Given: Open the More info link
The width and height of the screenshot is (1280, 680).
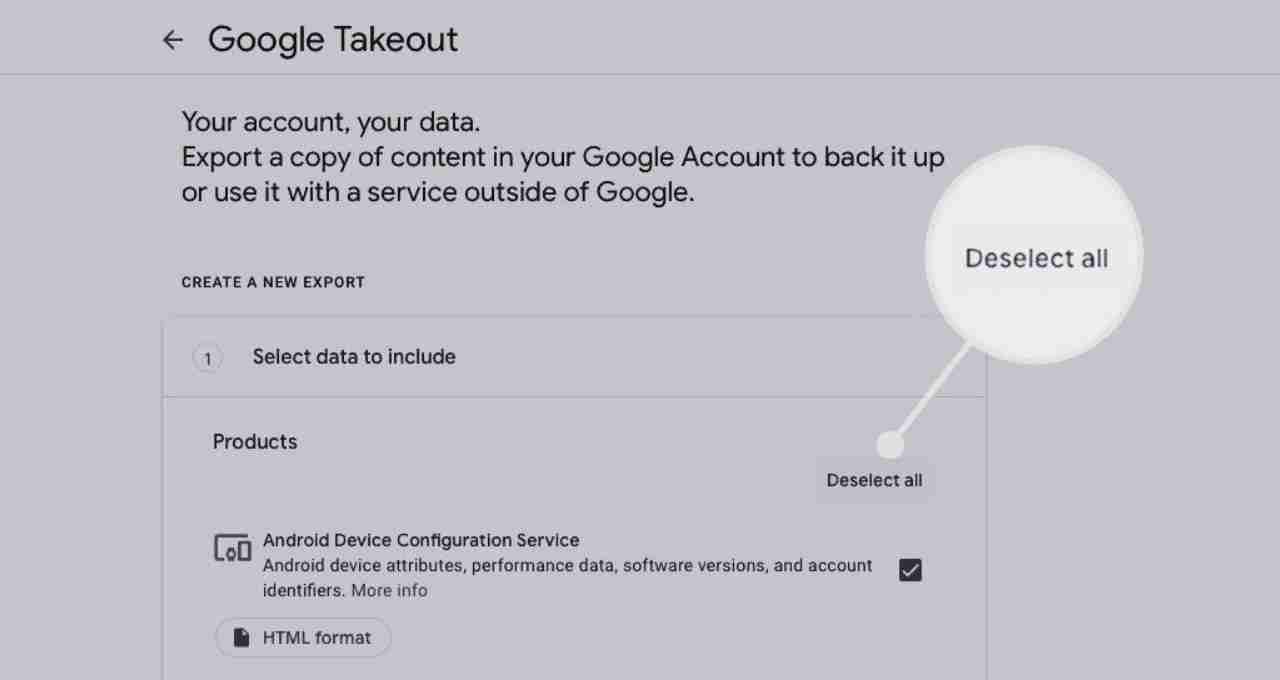Looking at the screenshot, I should point(389,591).
